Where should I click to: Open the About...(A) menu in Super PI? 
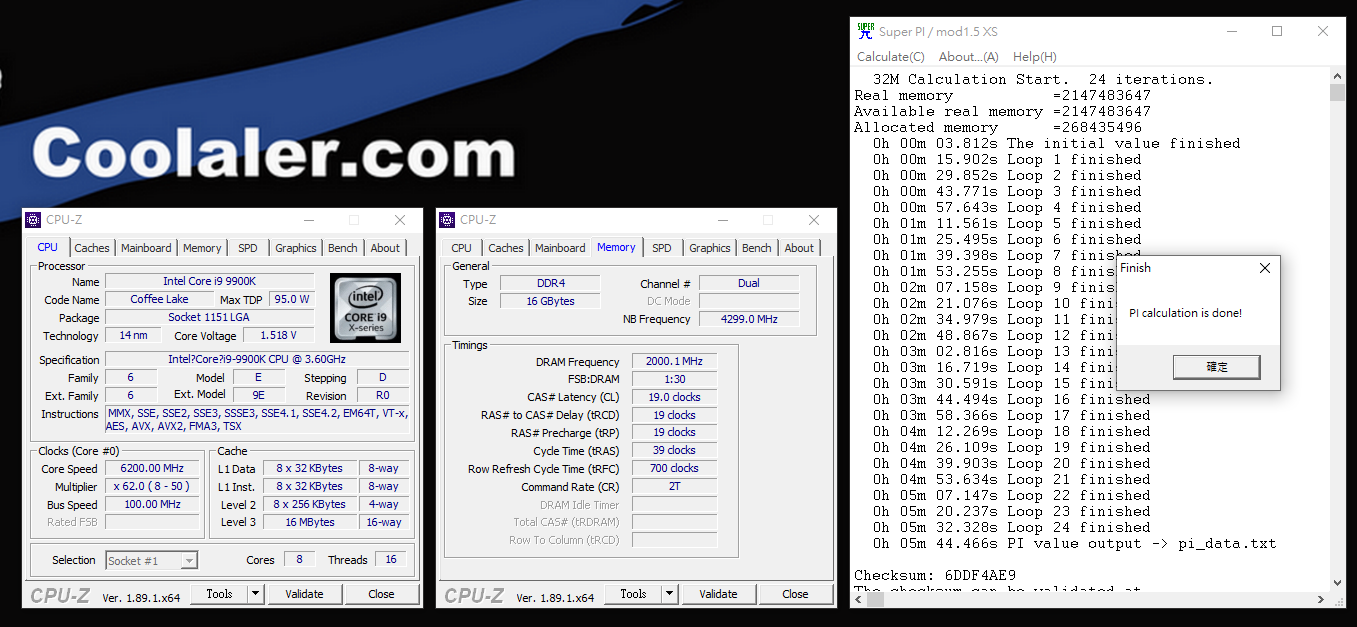(x=968, y=57)
